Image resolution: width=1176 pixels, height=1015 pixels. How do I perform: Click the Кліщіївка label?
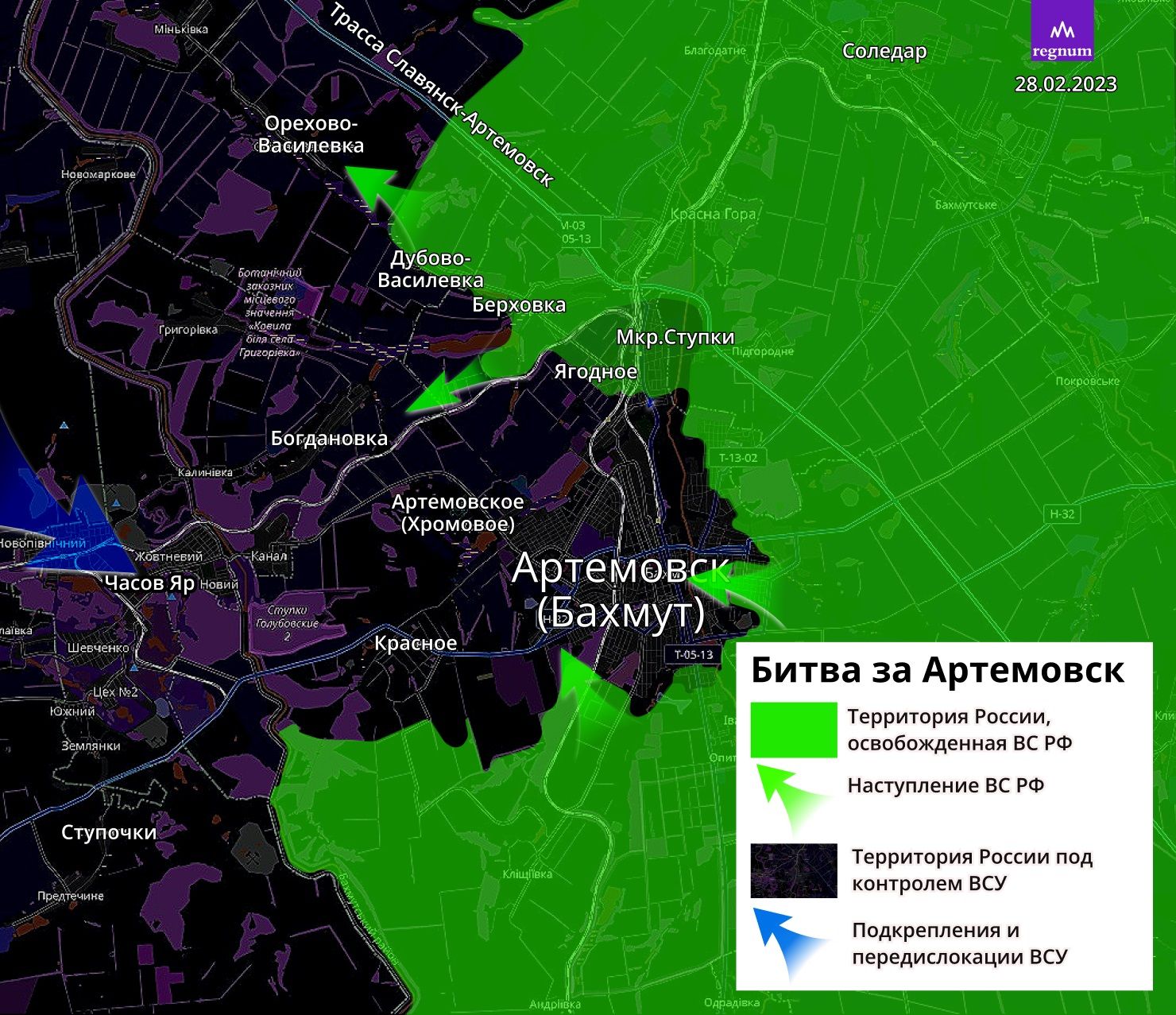527,874
